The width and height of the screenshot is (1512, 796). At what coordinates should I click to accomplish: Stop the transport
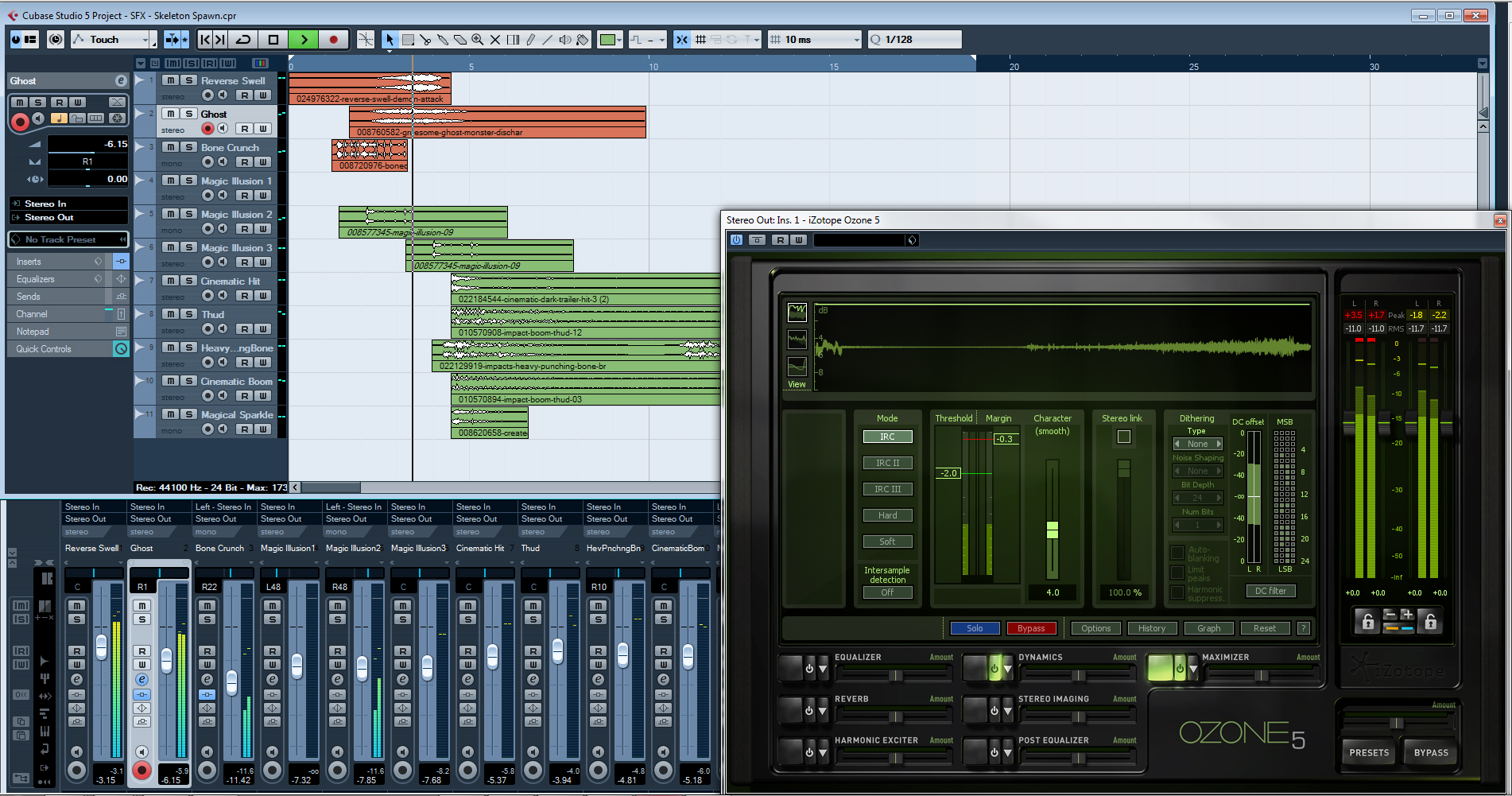[273, 40]
